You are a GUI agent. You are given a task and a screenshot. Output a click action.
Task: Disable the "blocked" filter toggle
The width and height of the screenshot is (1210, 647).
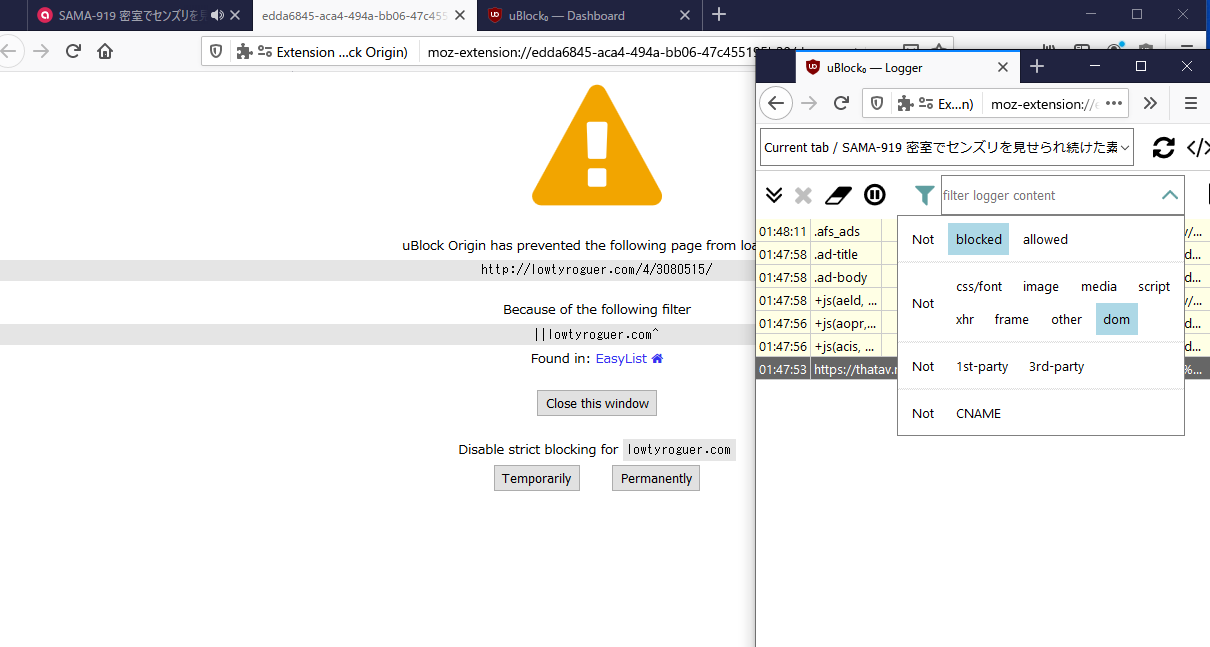point(978,239)
